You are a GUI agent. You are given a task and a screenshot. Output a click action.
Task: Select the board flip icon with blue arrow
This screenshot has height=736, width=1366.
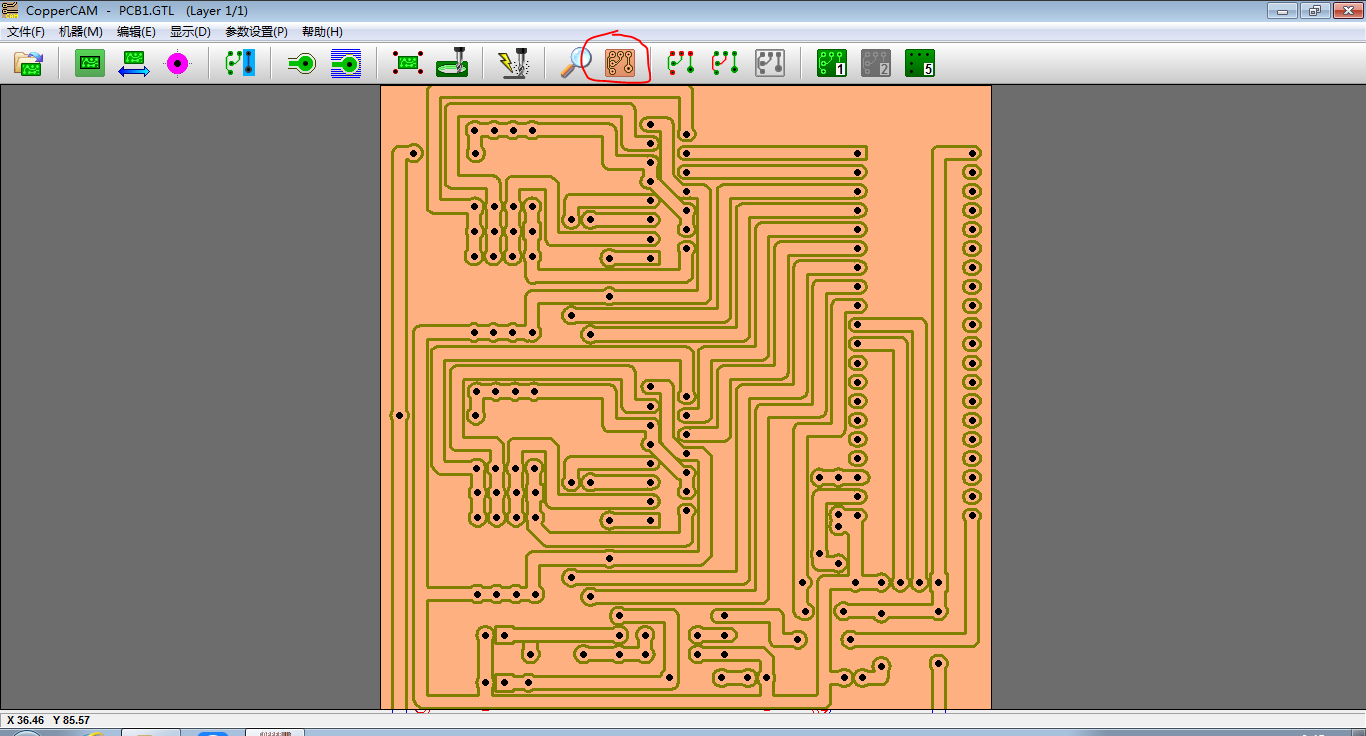pos(134,64)
